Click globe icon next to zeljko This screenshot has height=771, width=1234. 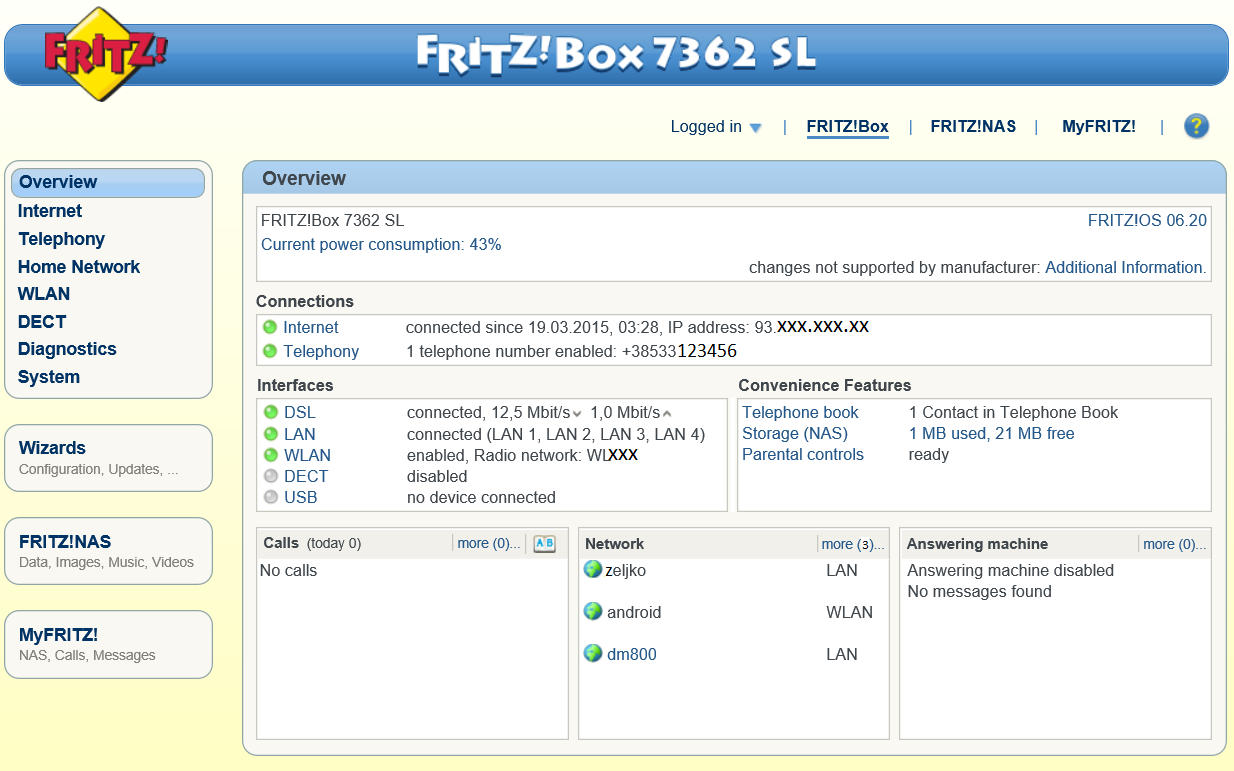pyautogui.click(x=593, y=569)
